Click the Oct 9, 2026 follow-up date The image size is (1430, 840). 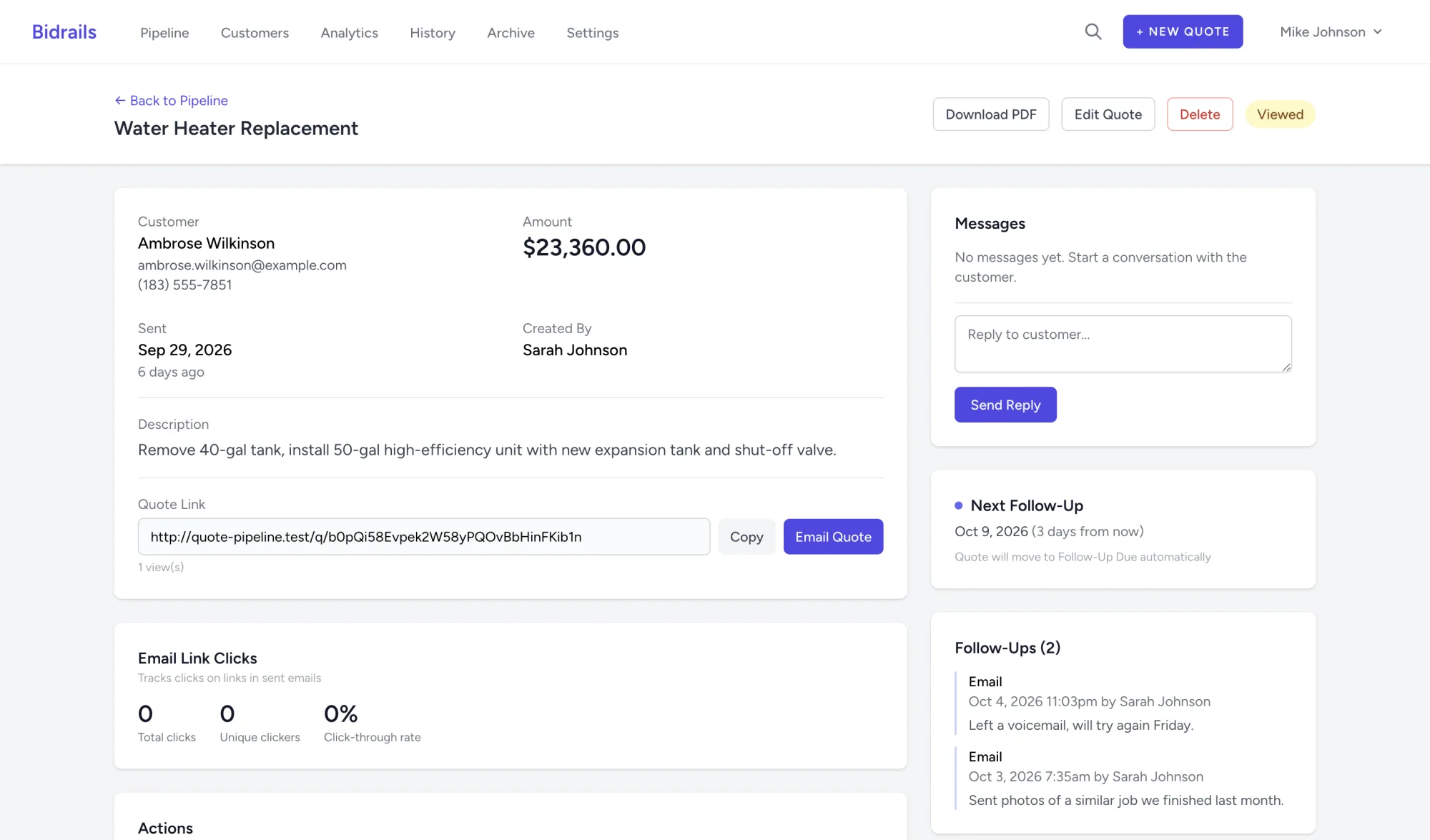click(991, 531)
